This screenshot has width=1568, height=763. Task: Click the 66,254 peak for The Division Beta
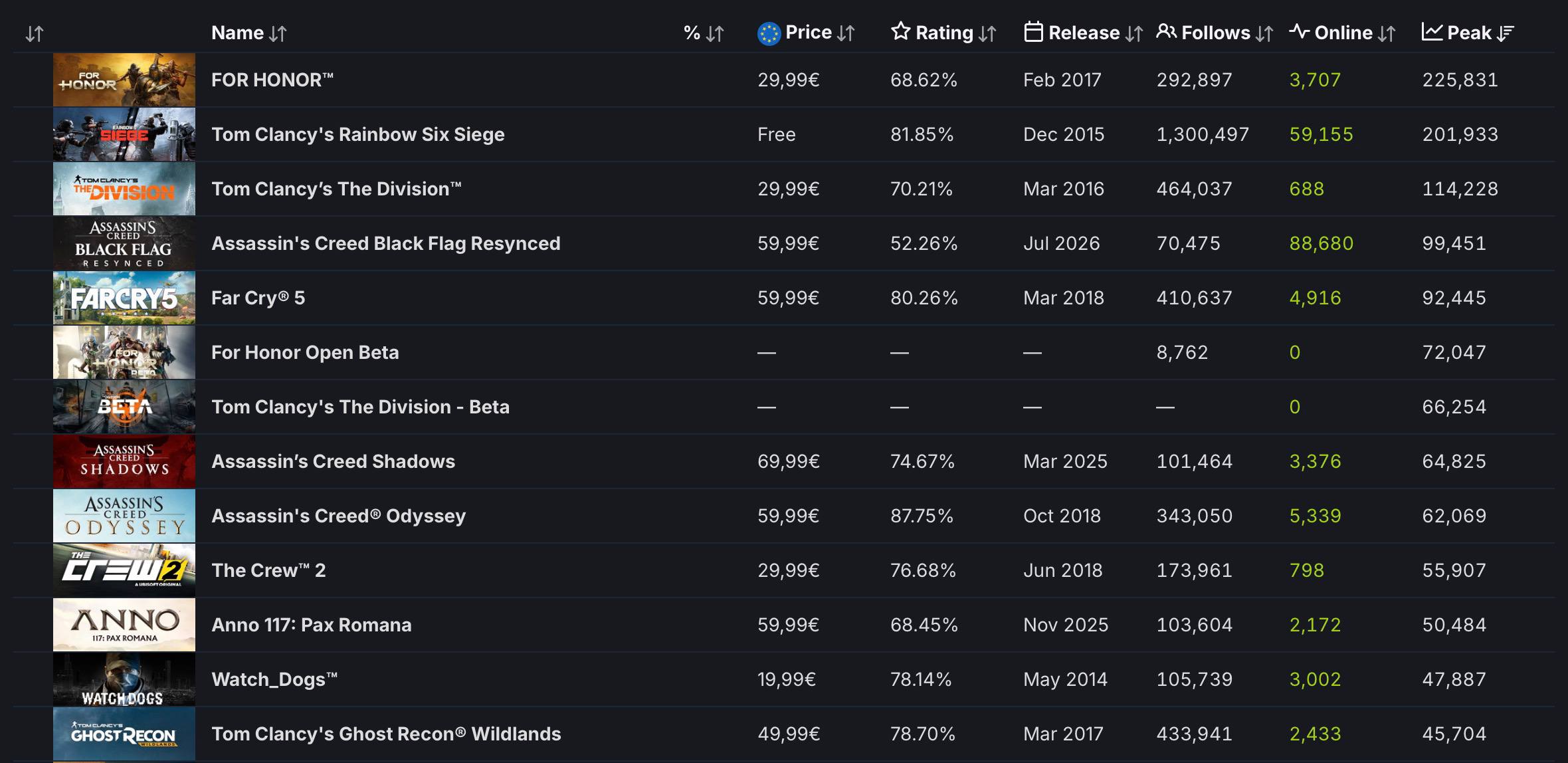pos(1454,407)
